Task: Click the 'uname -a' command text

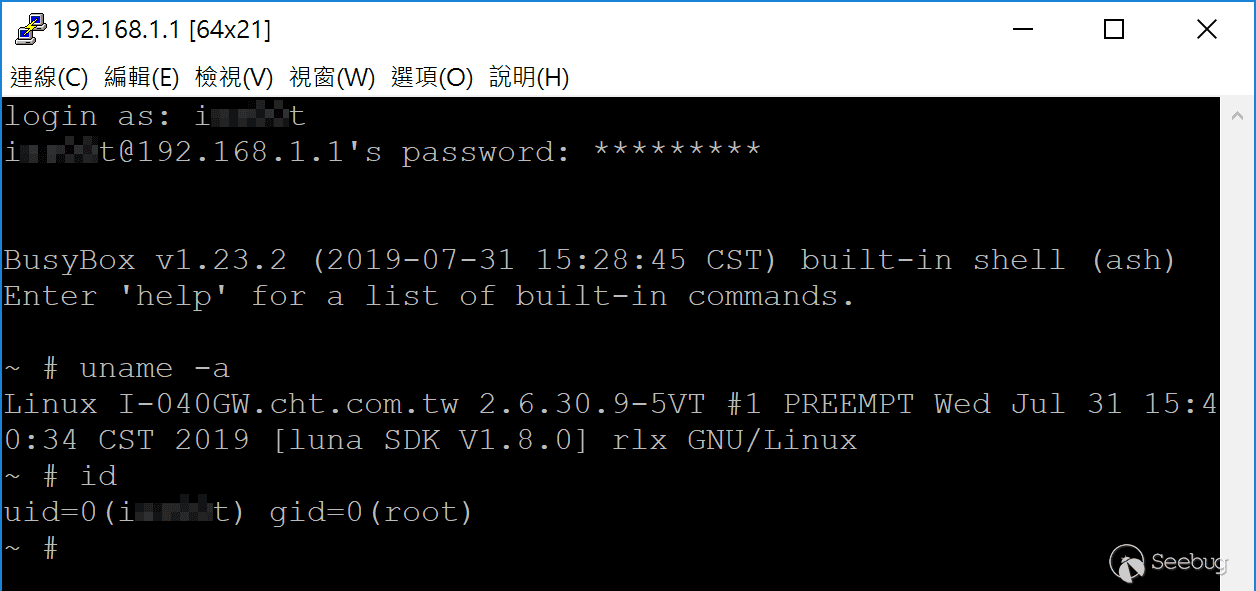Action: (x=154, y=368)
